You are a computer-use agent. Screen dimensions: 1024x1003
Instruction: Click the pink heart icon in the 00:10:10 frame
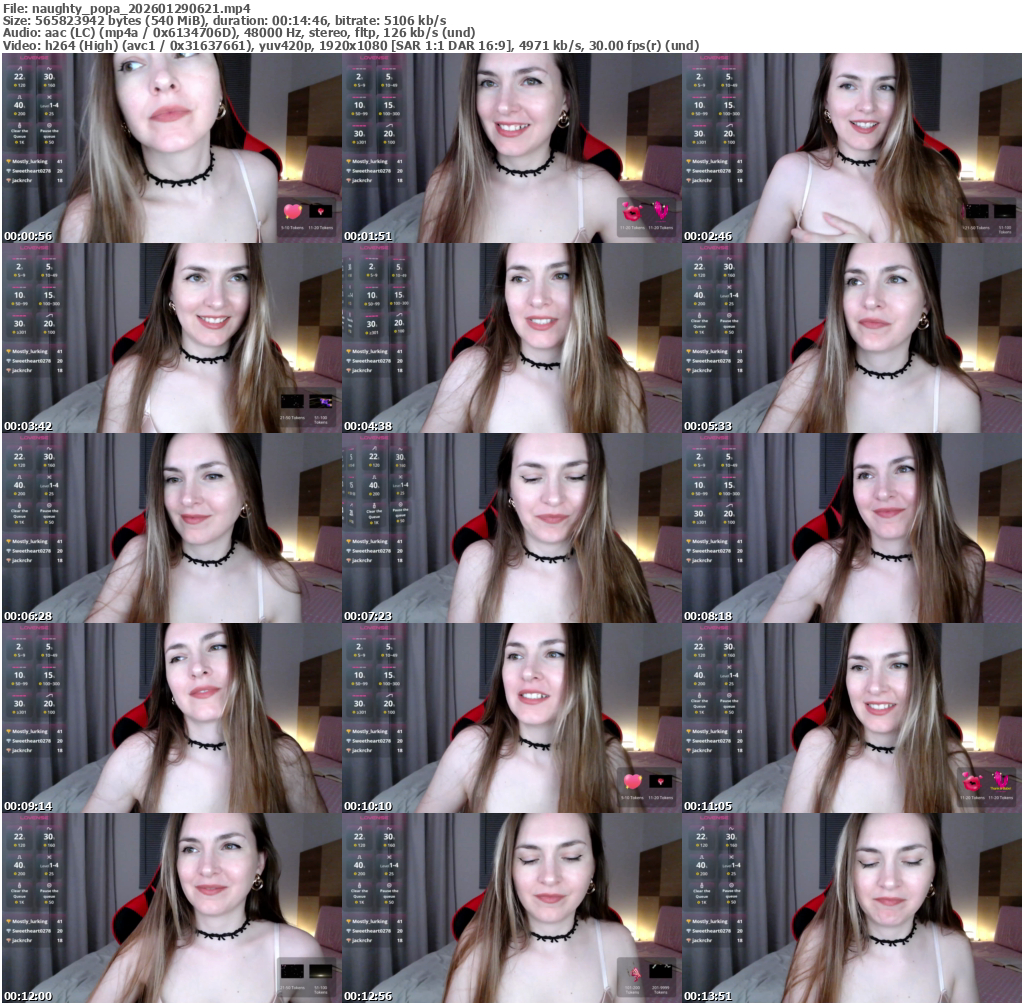pos(632,781)
